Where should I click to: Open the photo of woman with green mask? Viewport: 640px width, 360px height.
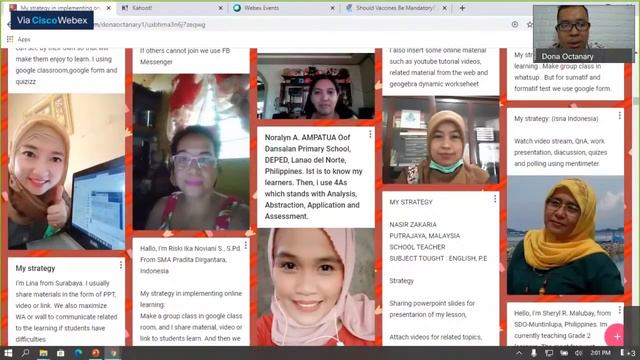coord(440,140)
